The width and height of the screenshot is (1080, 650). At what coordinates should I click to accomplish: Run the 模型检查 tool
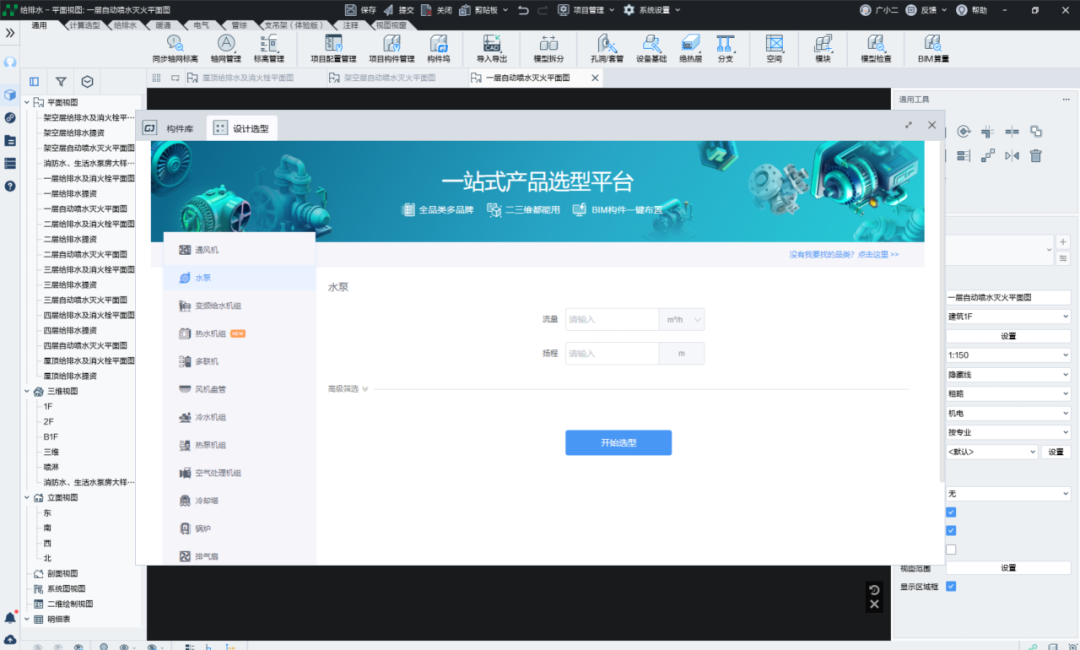click(876, 48)
